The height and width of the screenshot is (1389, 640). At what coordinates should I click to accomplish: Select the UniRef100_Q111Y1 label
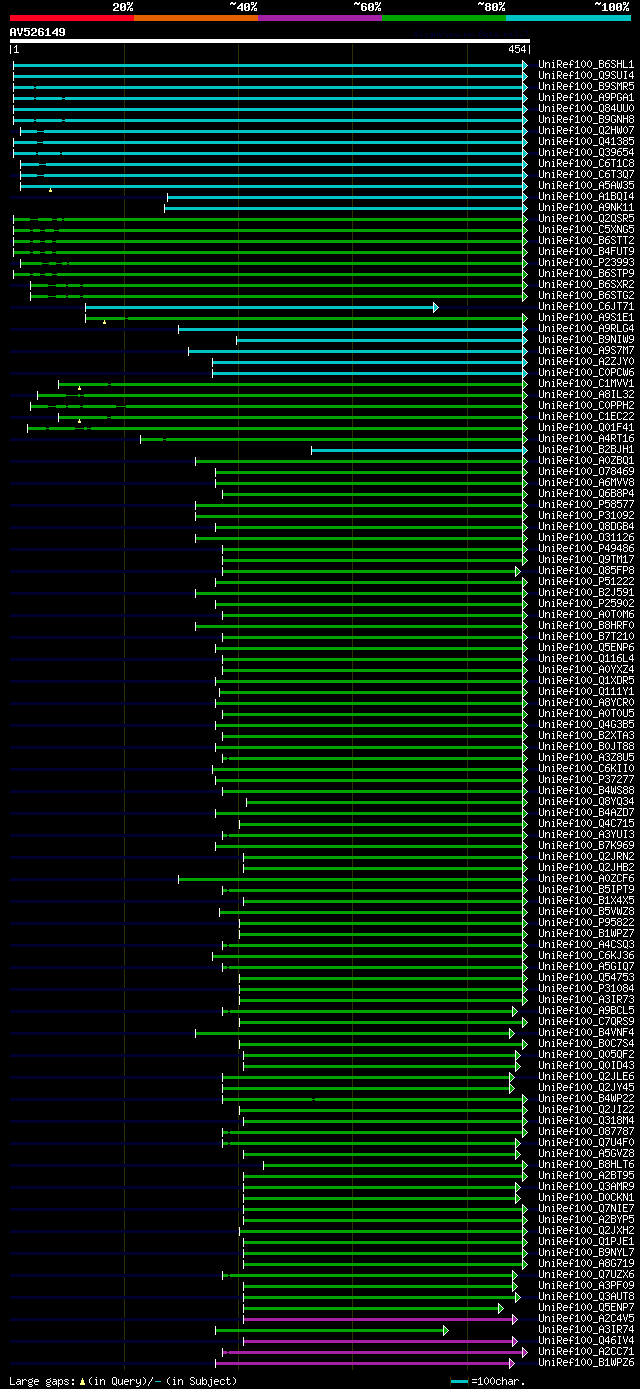(x=586, y=691)
